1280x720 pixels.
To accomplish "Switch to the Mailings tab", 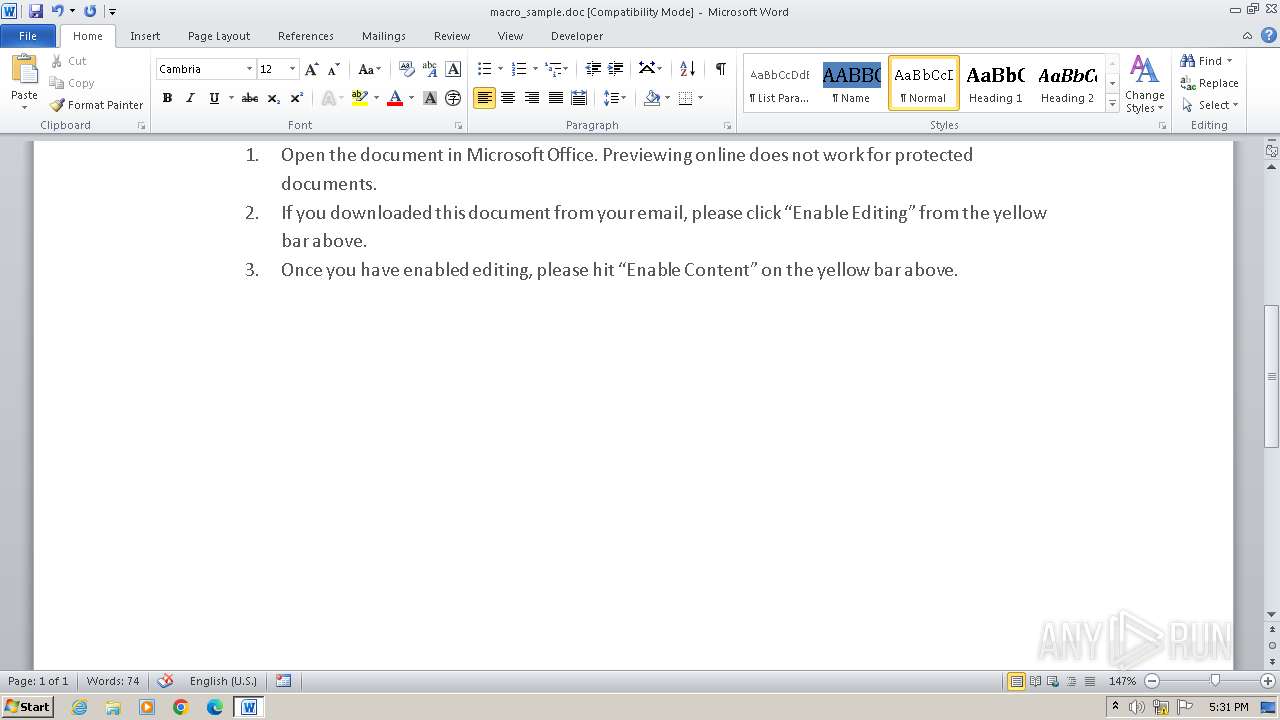I will (x=384, y=36).
